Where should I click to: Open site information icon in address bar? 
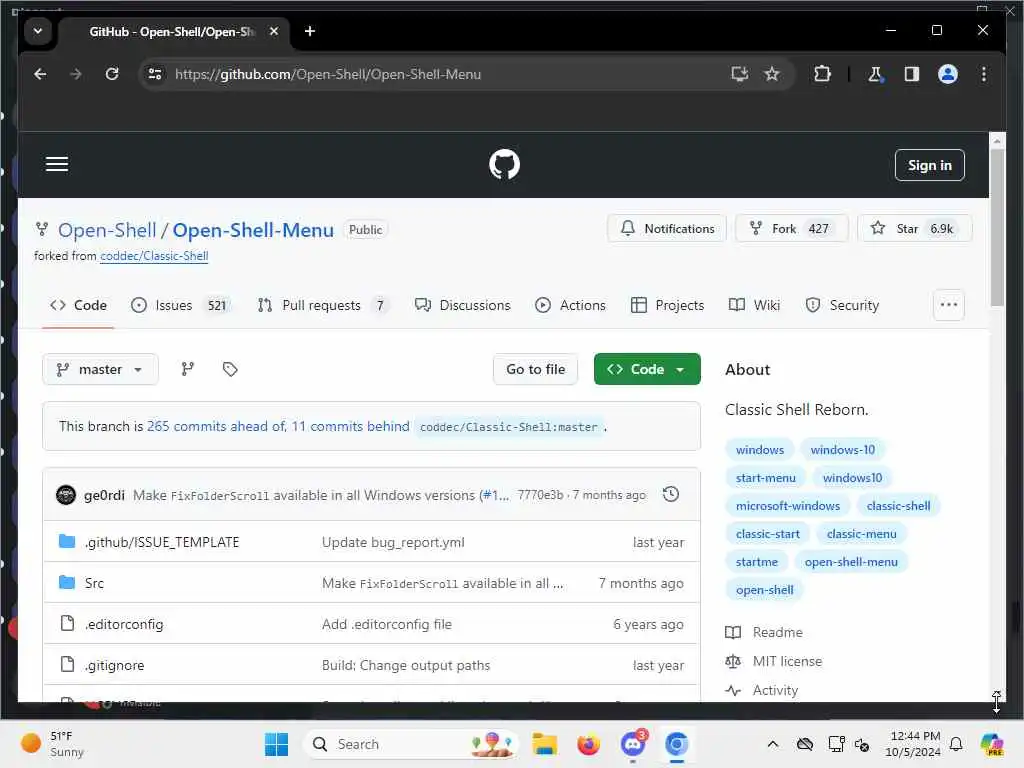pyautogui.click(x=155, y=74)
